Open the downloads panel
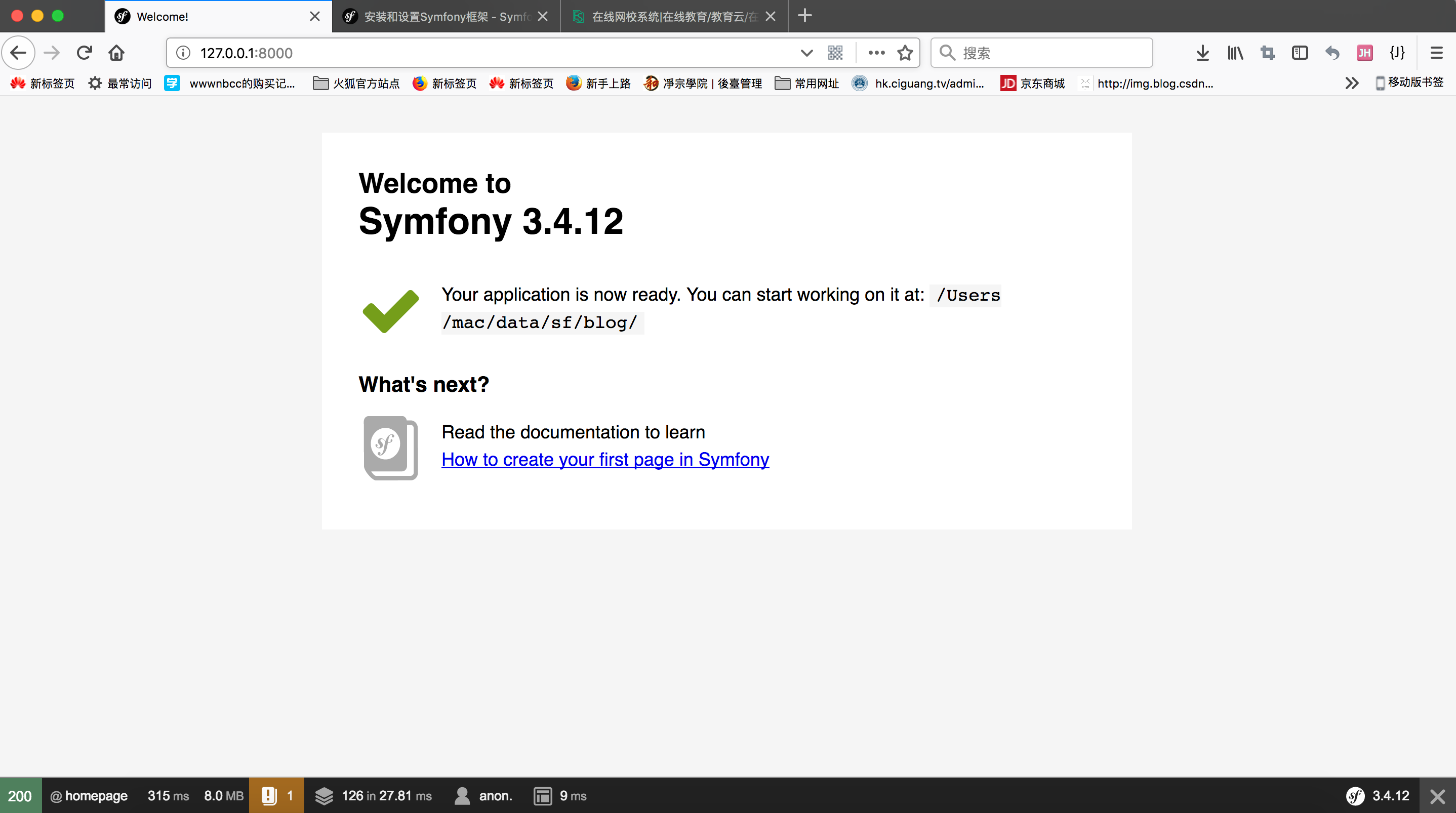 [1203, 53]
